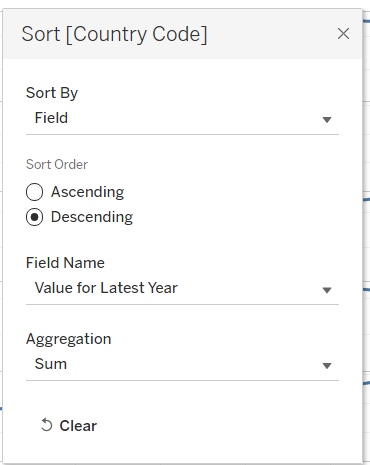Click the Aggregation heading label

tap(69, 339)
